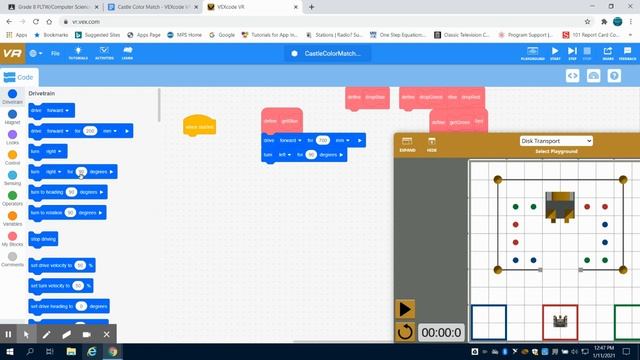Viewport: 640px width, 360px height.
Task: Open the help question mark icon
Action: coord(614,76)
